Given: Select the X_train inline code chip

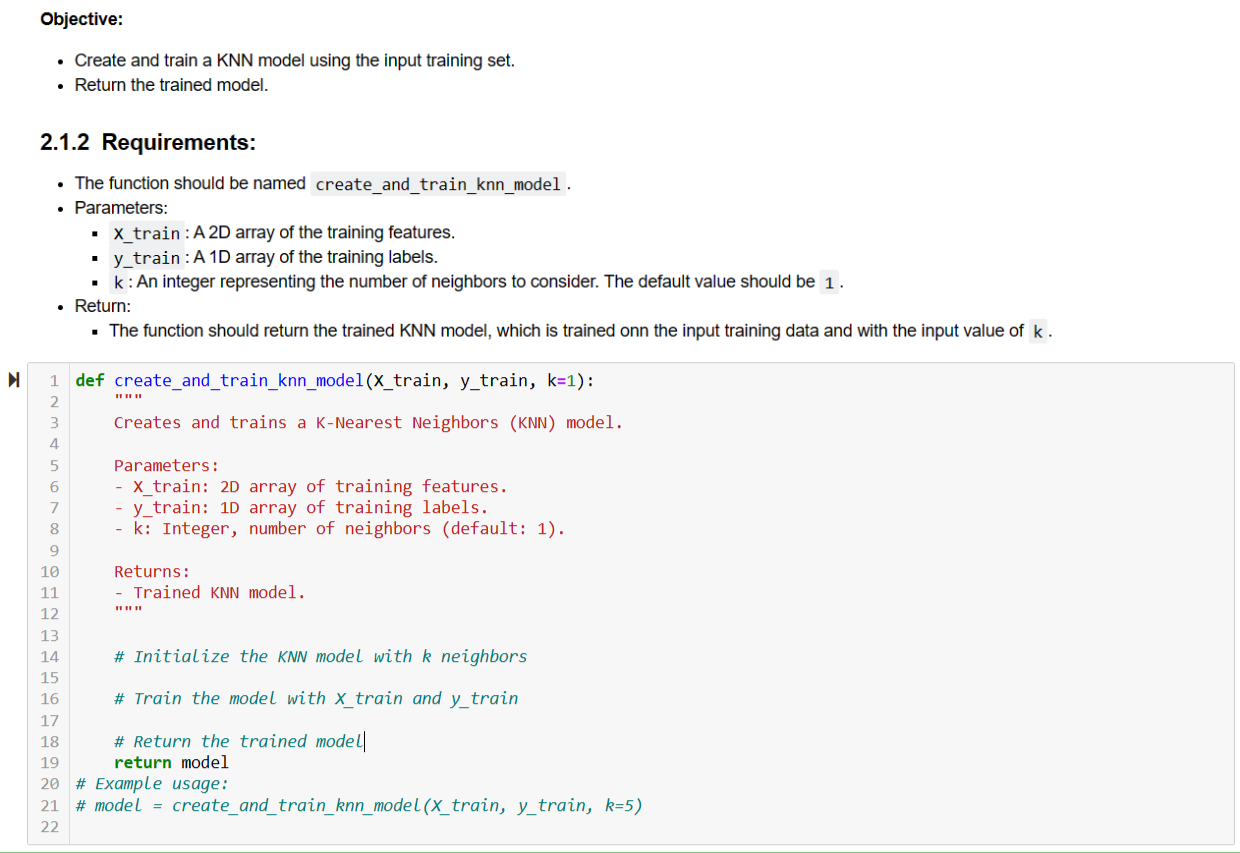Looking at the screenshot, I should (x=147, y=233).
